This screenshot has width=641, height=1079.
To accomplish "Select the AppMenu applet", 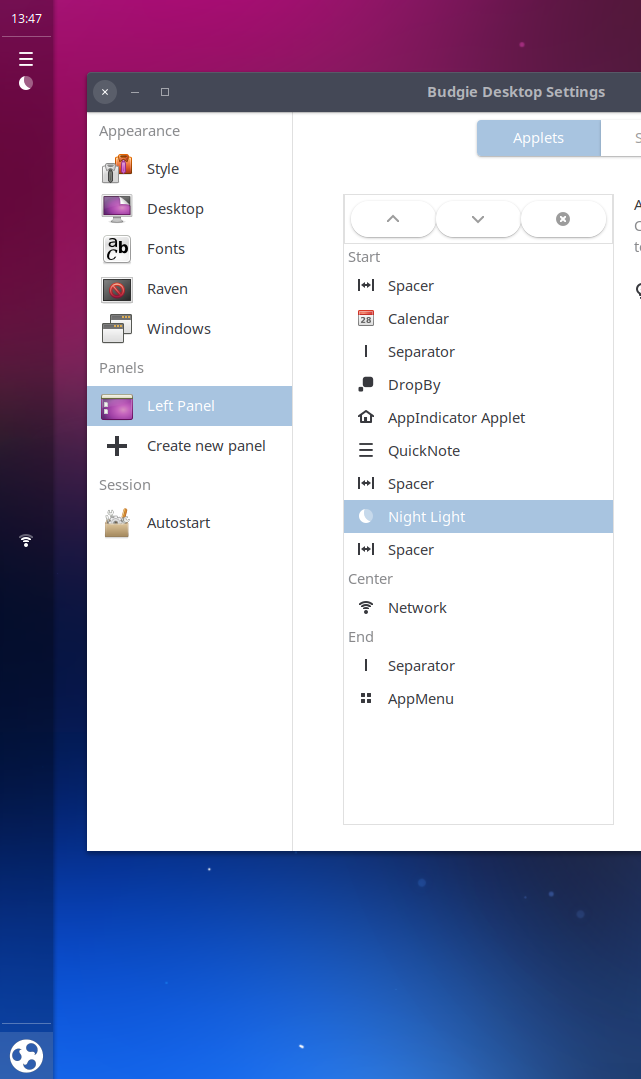I will click(478, 698).
